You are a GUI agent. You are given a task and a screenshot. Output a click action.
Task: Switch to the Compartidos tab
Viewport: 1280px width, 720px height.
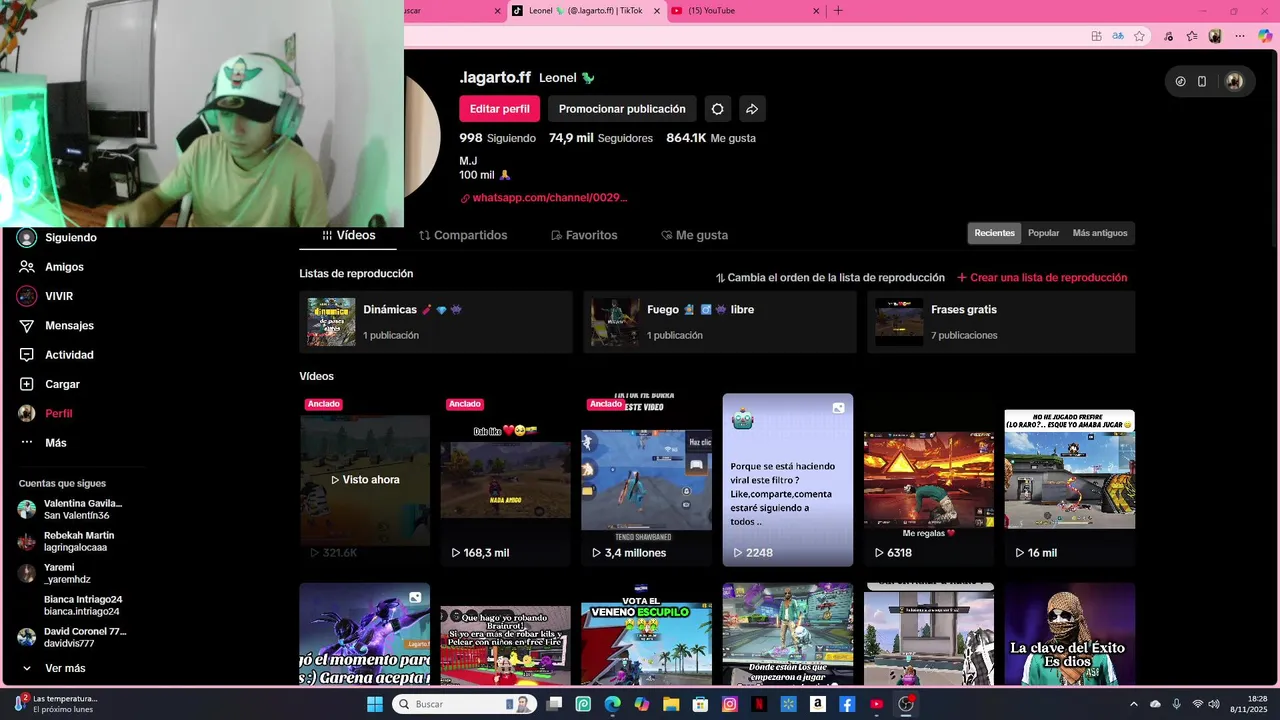pos(463,235)
